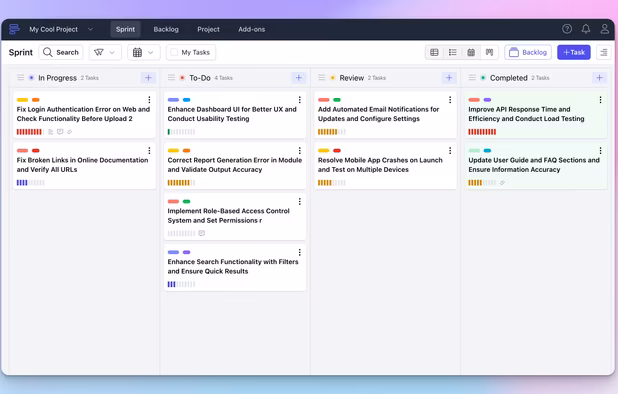The height and width of the screenshot is (394, 618).
Task: Click the Completed column drag handle icon
Action: [472, 77]
